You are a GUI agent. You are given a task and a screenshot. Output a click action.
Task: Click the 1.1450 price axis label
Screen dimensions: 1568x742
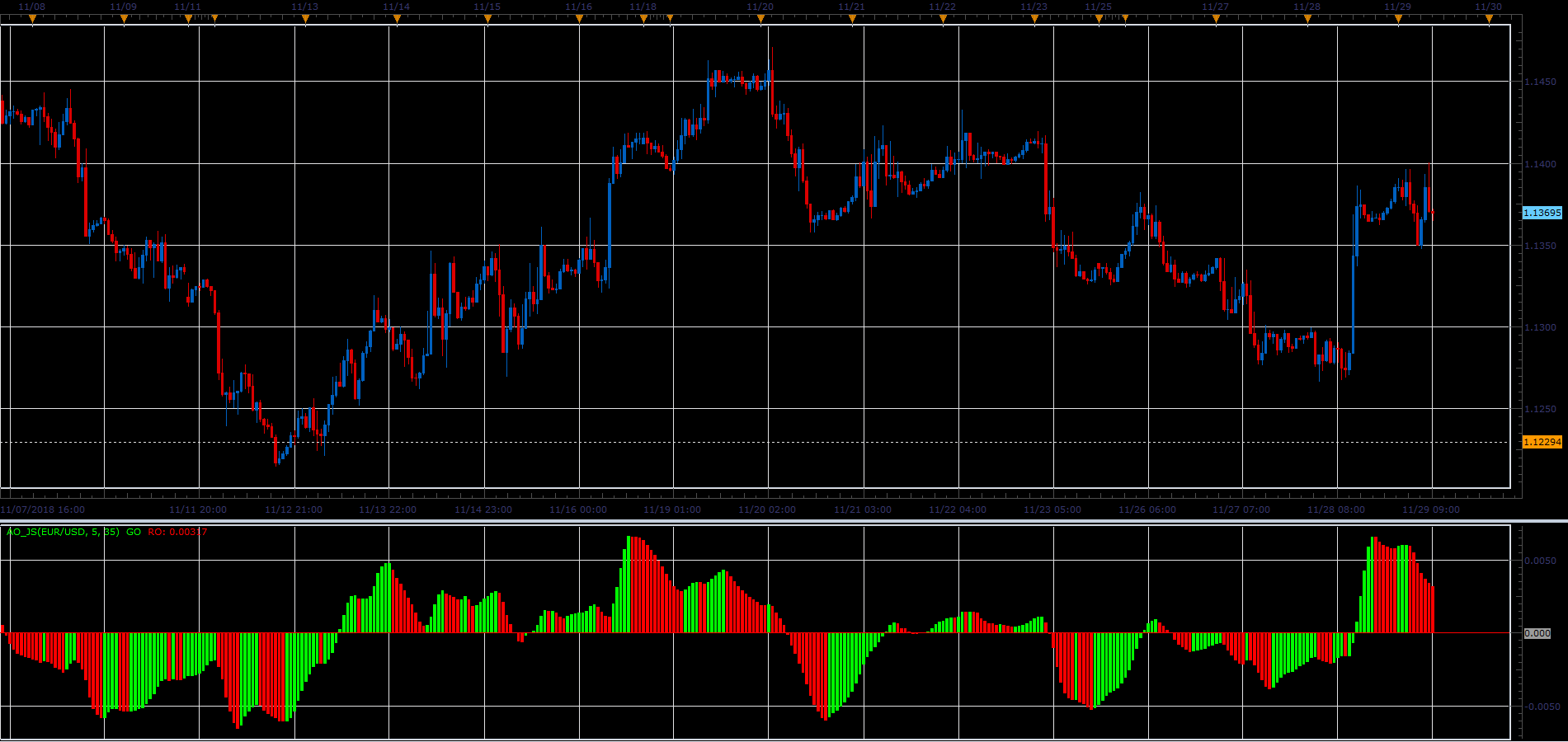pos(1541,82)
